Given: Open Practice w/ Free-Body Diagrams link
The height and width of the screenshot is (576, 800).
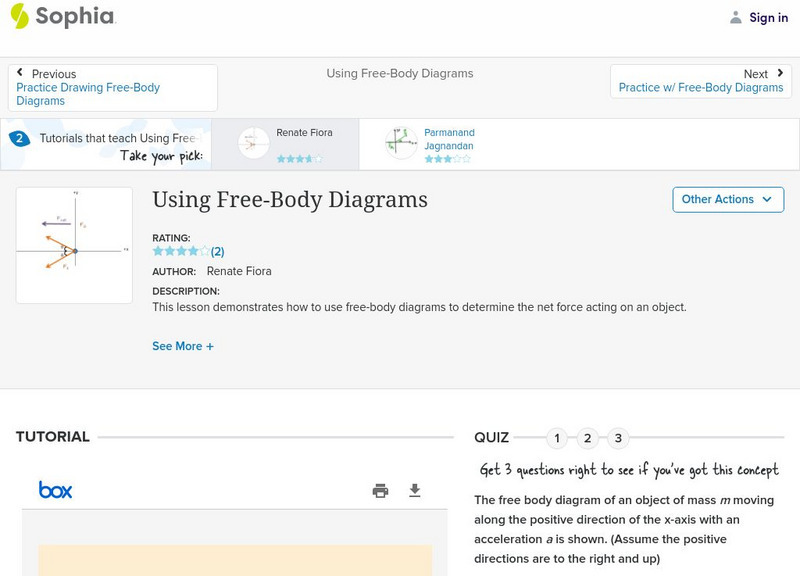Looking at the screenshot, I should pyautogui.click(x=700, y=88).
